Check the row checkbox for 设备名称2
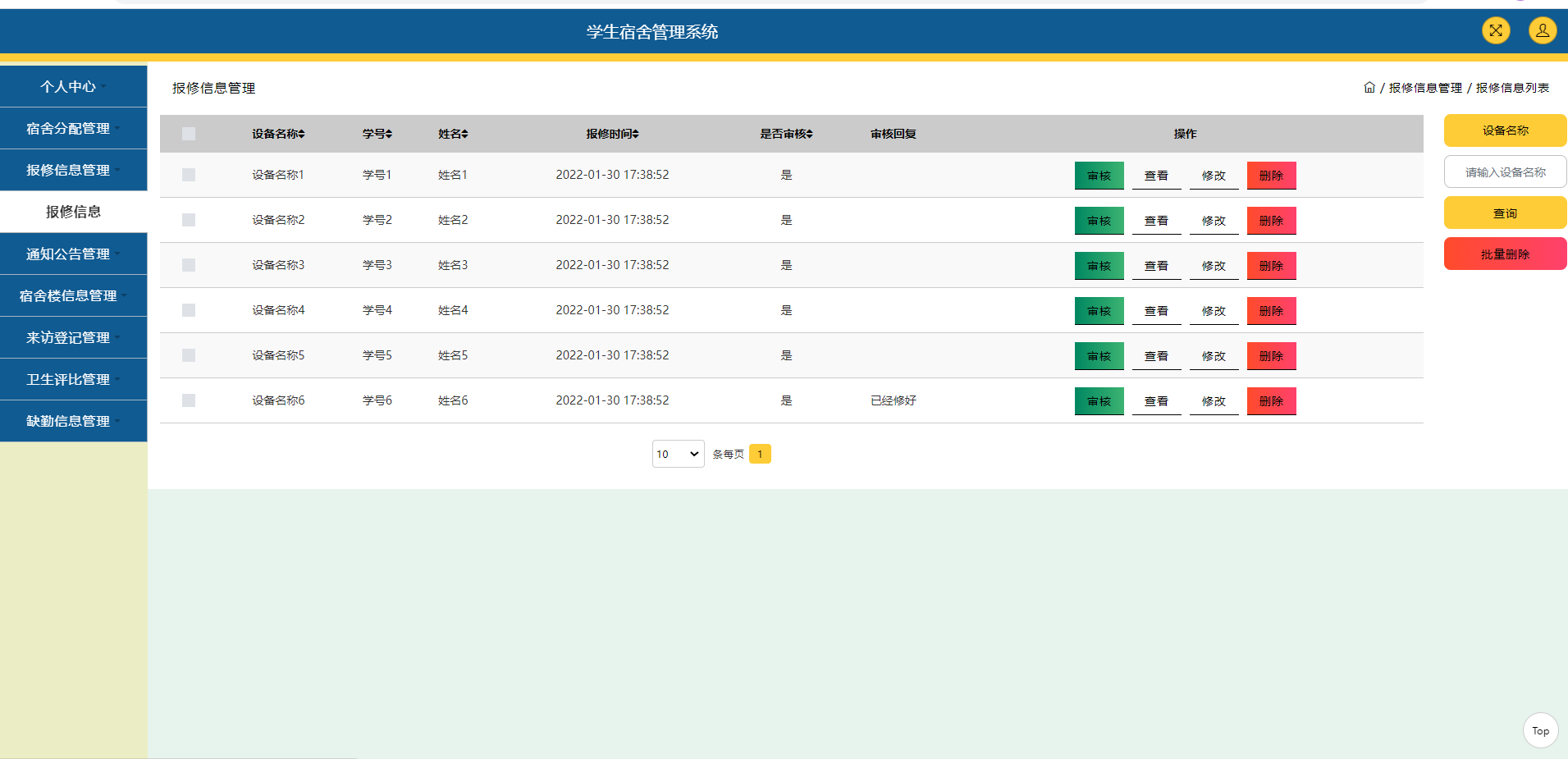1568x759 pixels. (x=189, y=220)
